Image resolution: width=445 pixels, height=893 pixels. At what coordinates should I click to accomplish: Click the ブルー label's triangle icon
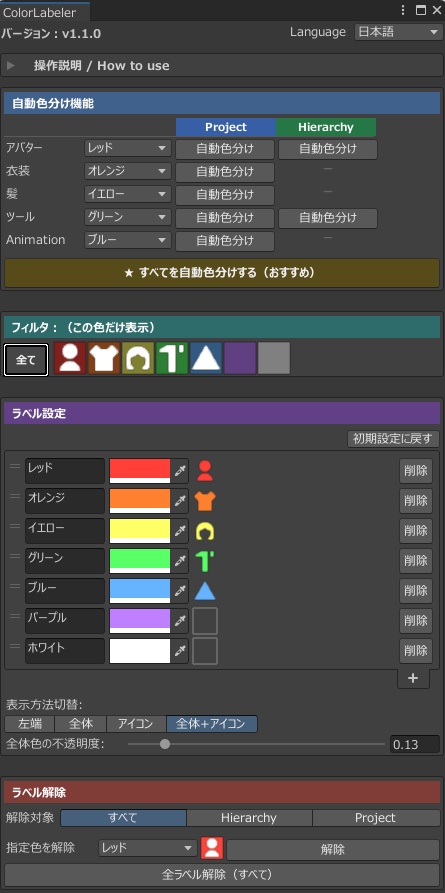click(205, 591)
